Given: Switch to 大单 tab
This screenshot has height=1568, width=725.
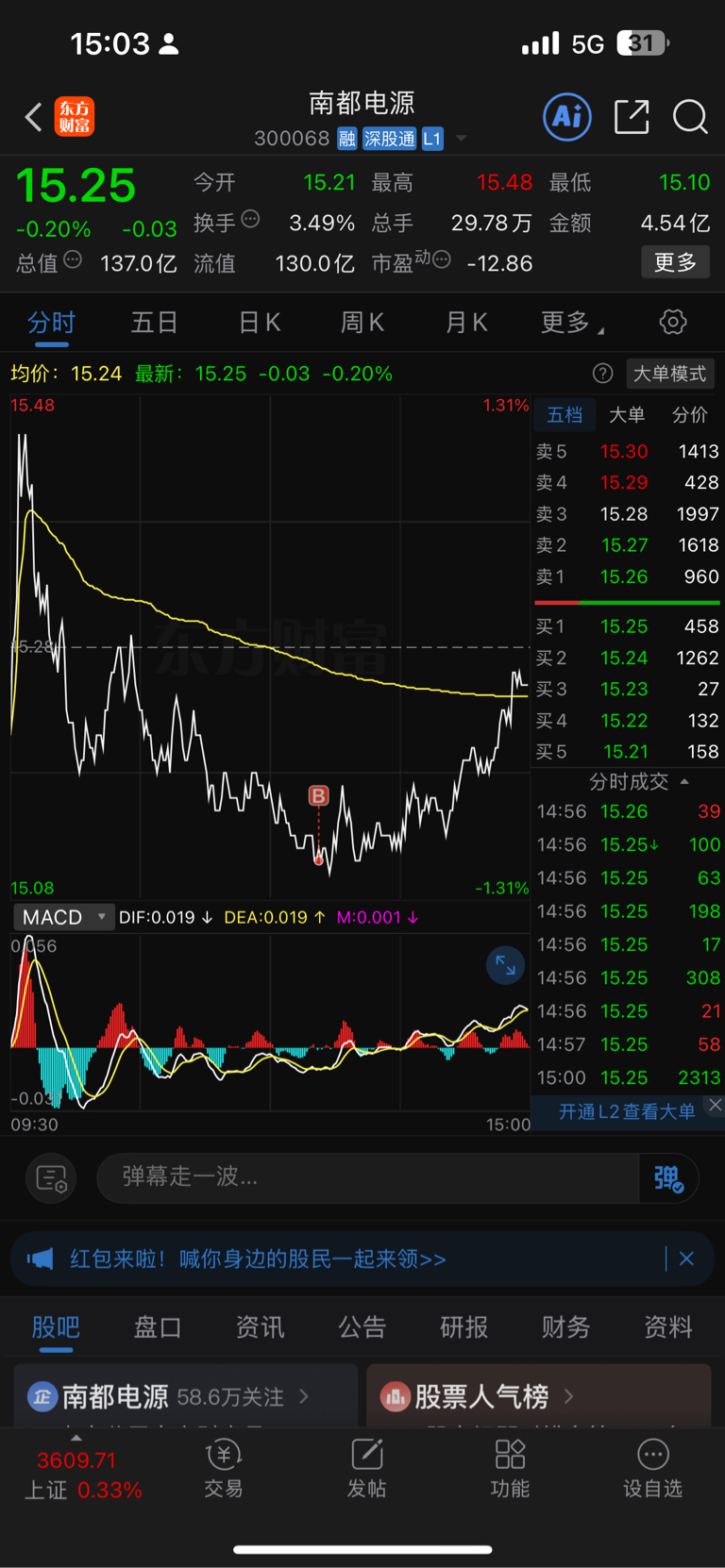Looking at the screenshot, I should coord(627,415).
